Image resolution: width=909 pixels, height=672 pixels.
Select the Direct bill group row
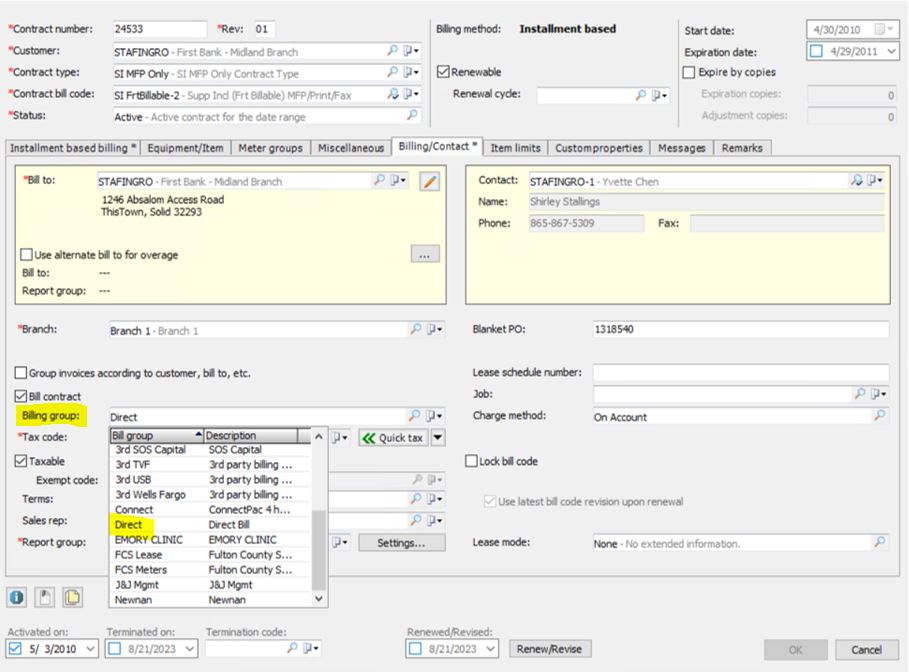click(x=210, y=524)
